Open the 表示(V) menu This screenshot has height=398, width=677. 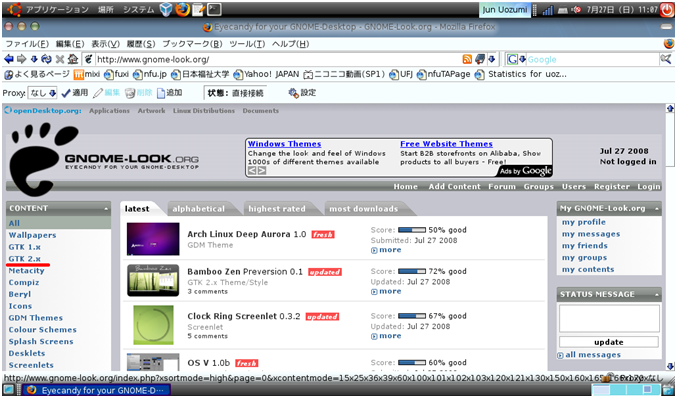pyautogui.click(x=105, y=44)
